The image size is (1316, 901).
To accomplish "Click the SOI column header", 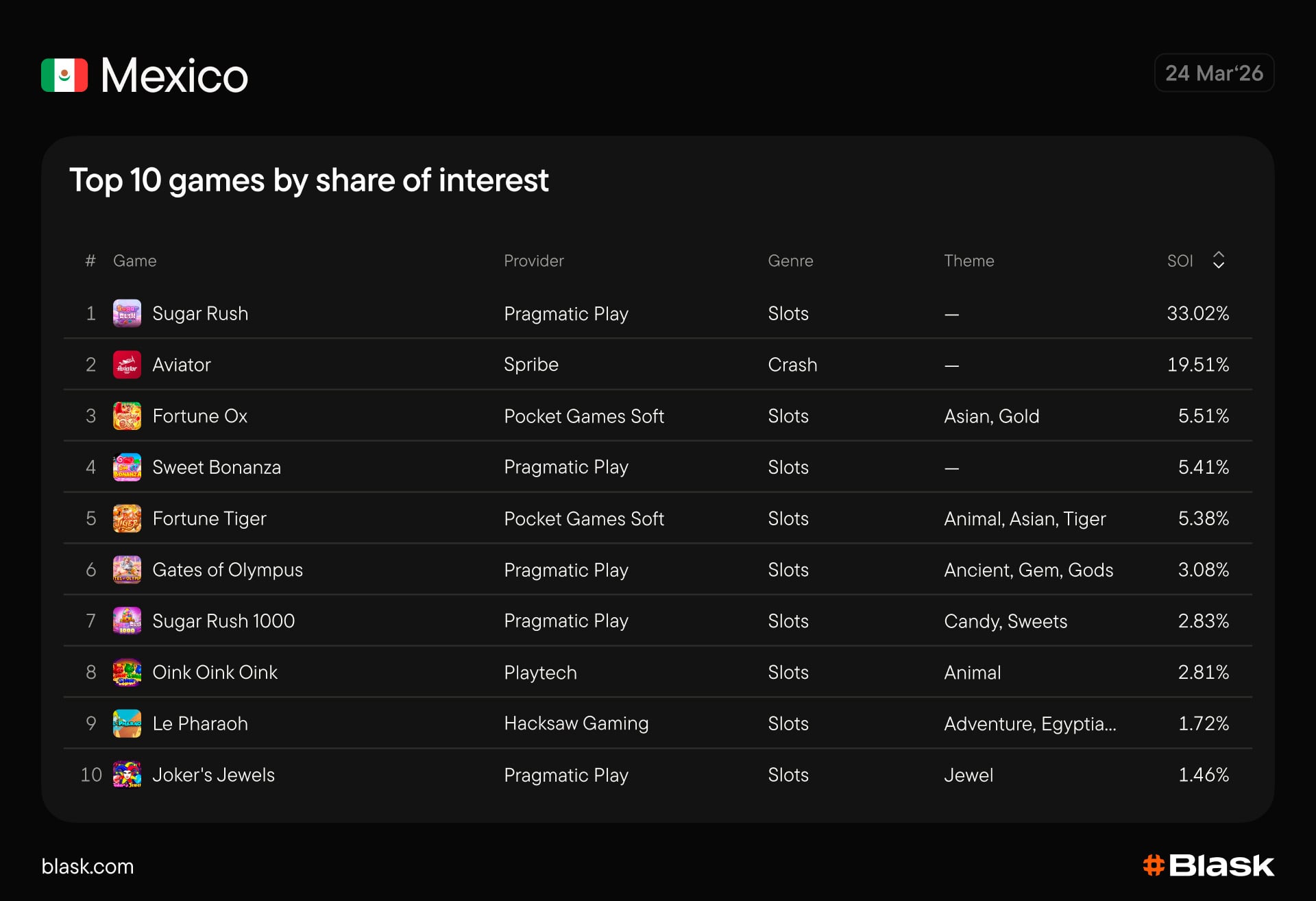I will click(x=1180, y=261).
